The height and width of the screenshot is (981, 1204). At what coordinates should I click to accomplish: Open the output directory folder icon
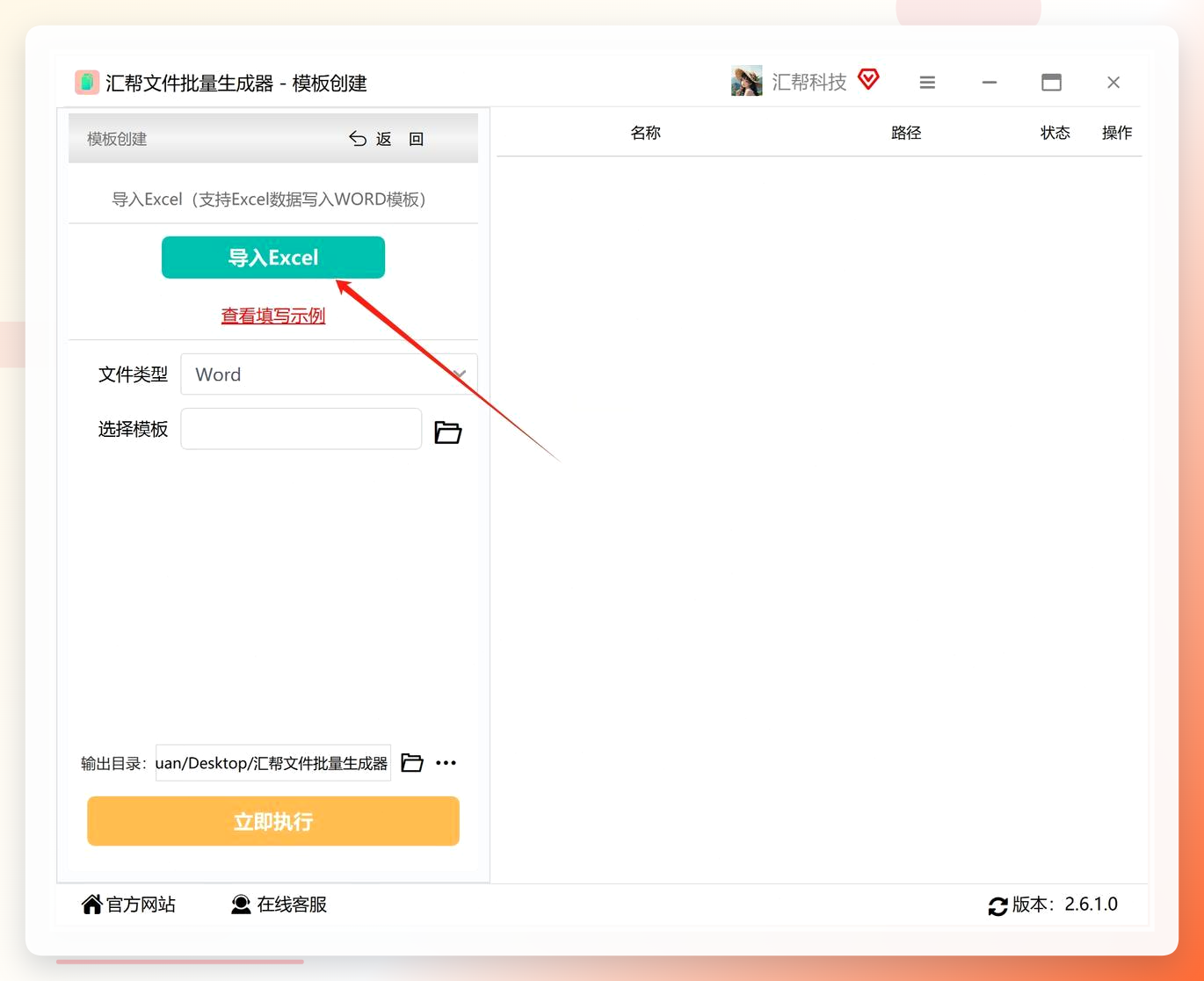(412, 762)
